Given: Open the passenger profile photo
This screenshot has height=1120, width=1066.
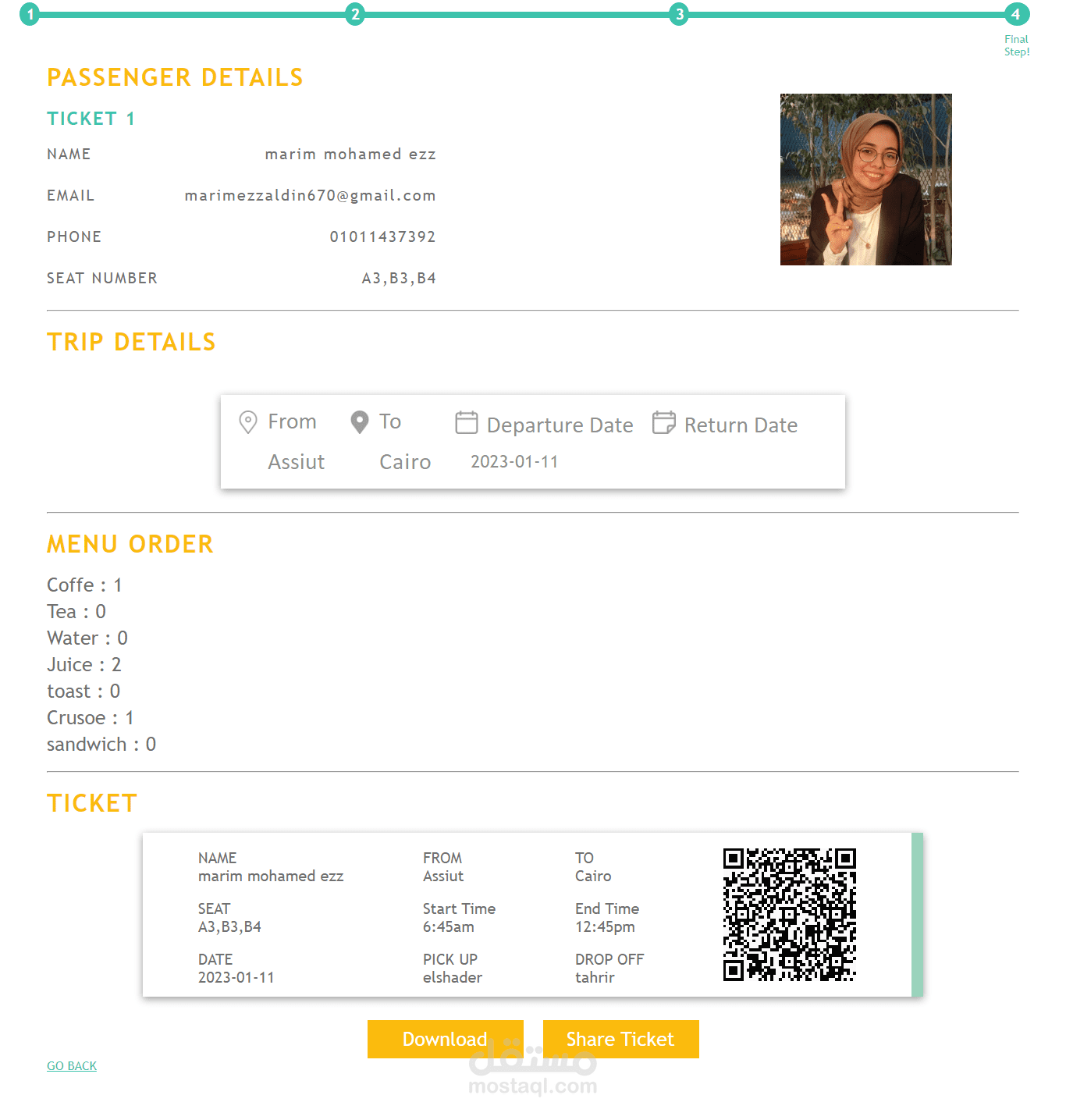Looking at the screenshot, I should click(866, 180).
